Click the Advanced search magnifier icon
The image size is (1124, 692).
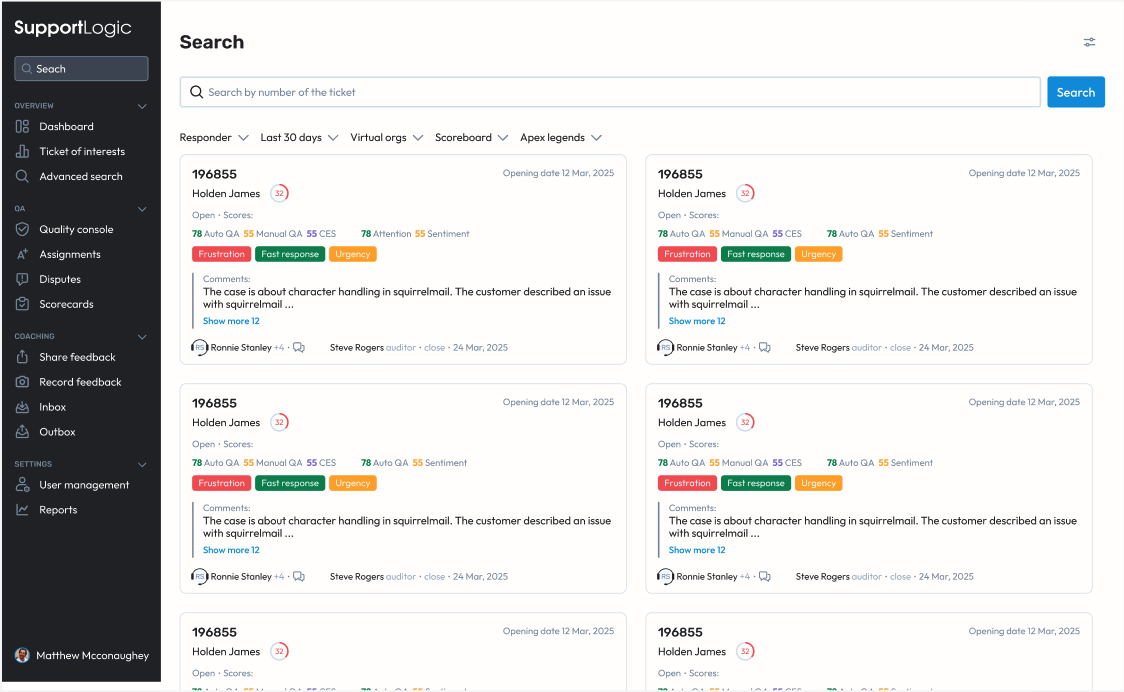click(22, 176)
